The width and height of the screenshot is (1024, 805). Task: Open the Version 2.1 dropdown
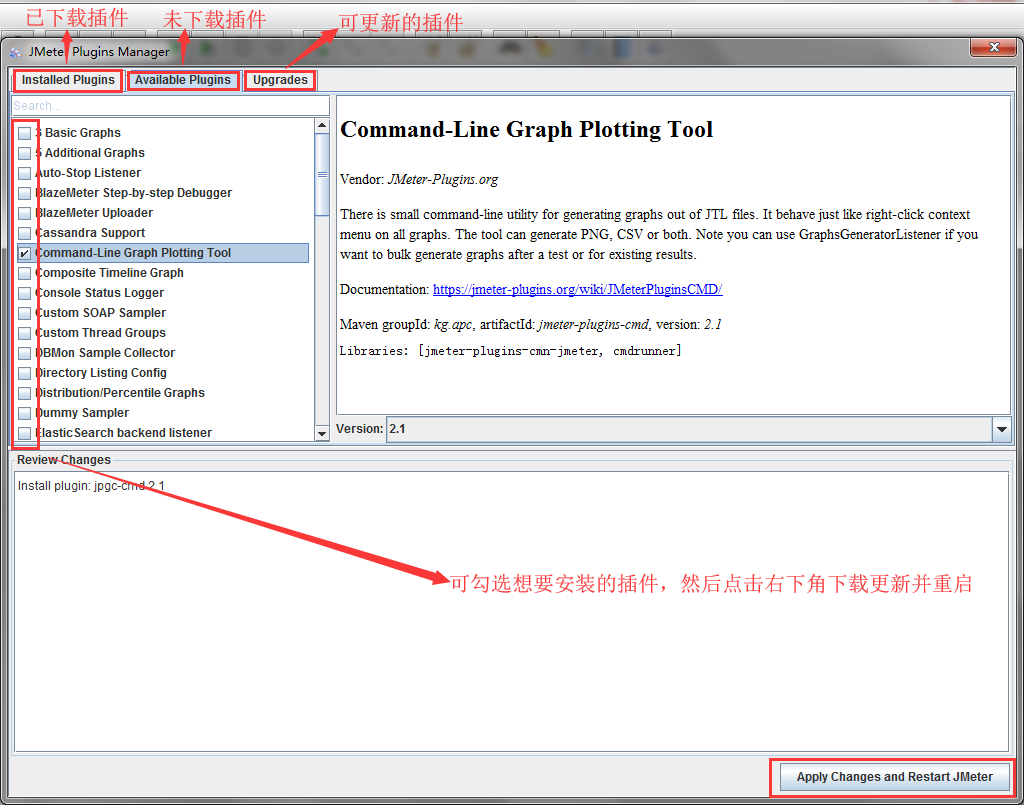[699, 429]
